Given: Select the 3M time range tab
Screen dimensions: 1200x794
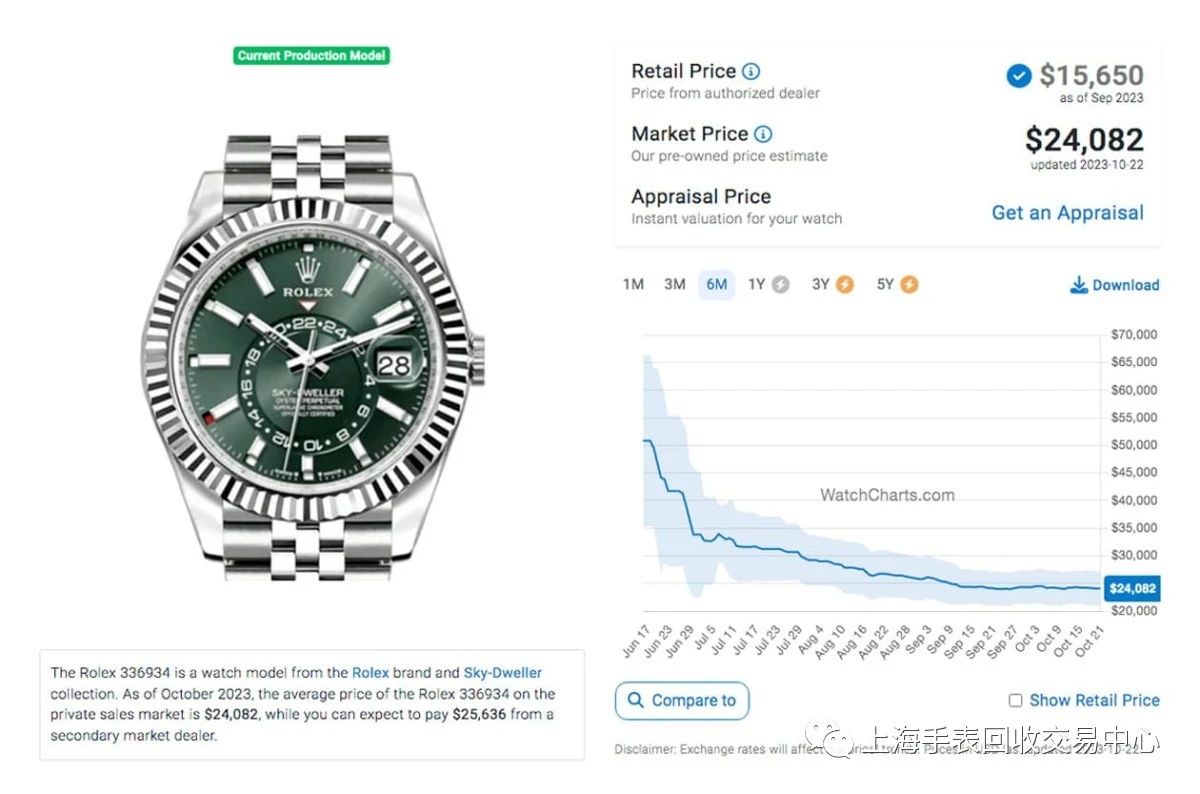Looking at the screenshot, I should coord(675,285).
